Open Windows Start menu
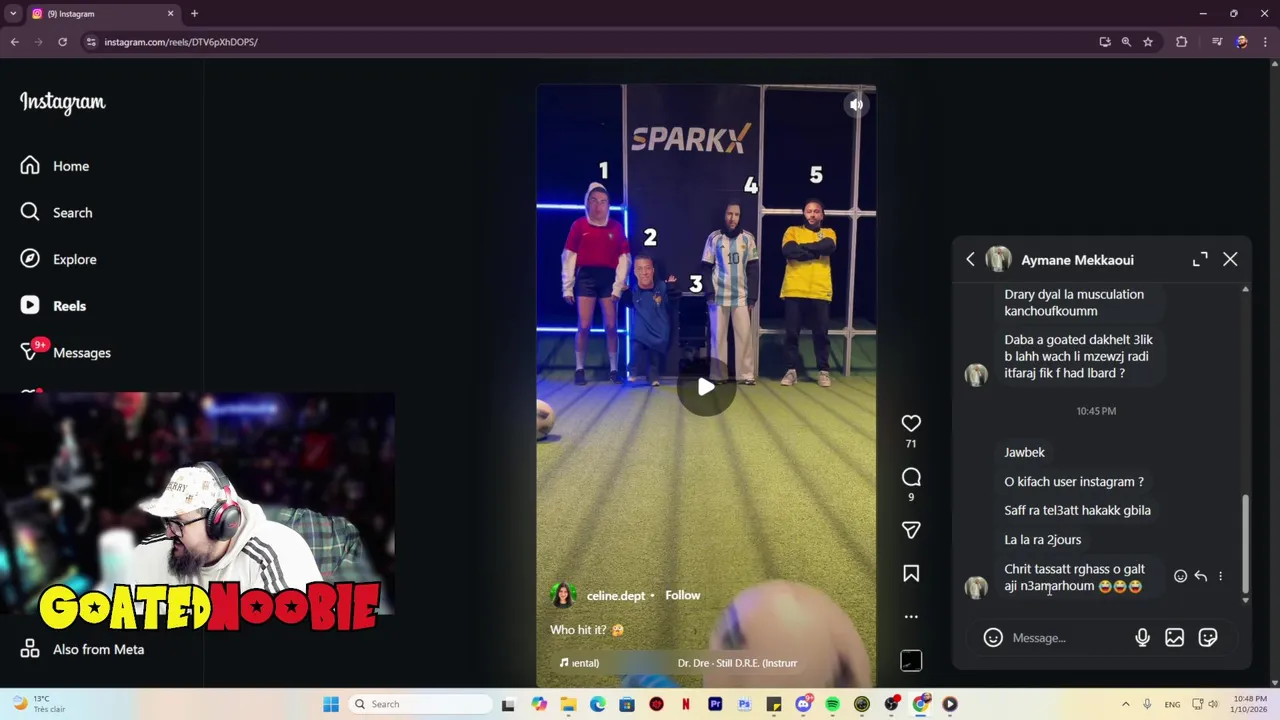 pos(331,704)
